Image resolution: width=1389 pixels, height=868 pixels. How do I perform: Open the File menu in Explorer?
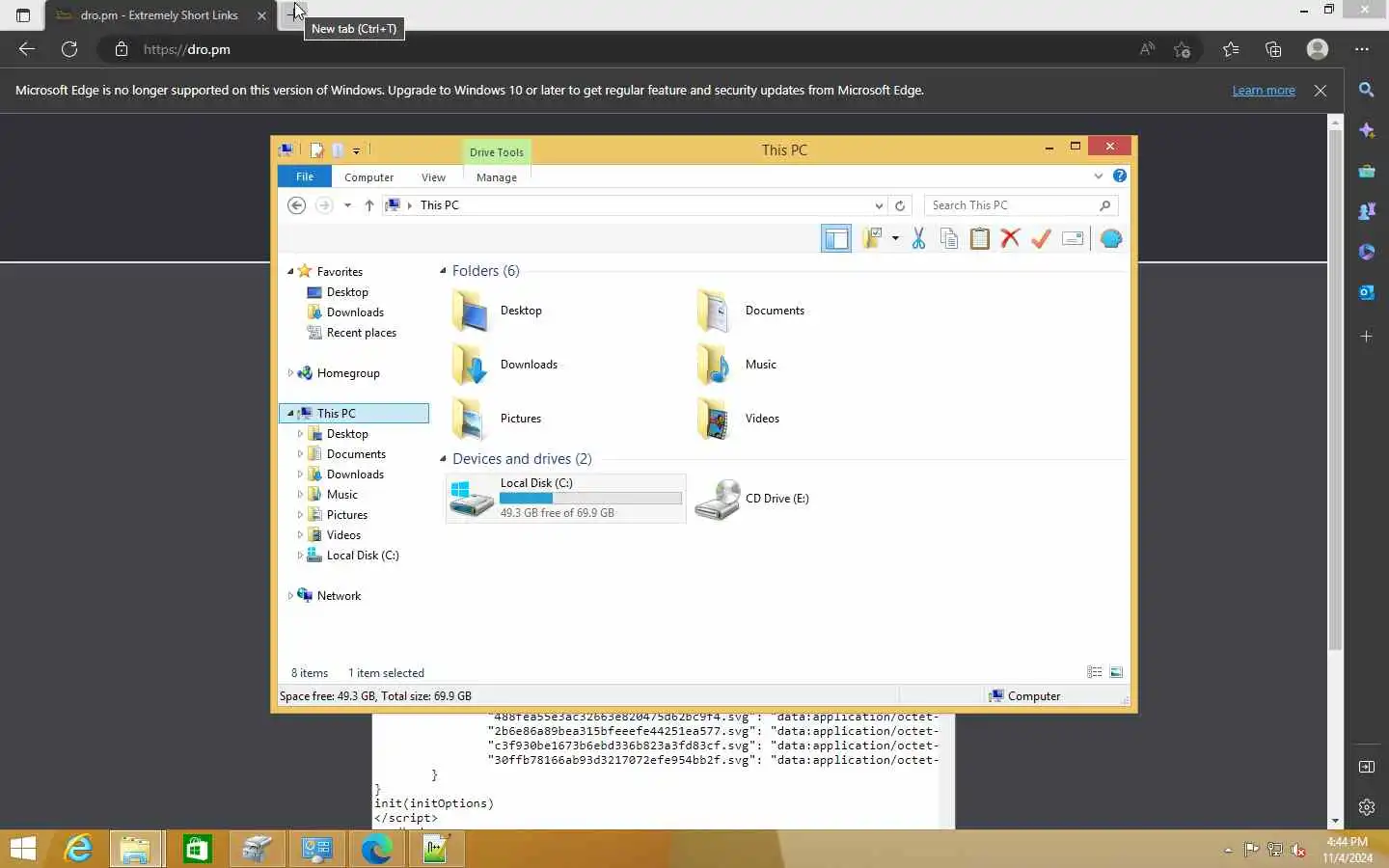[x=305, y=176]
